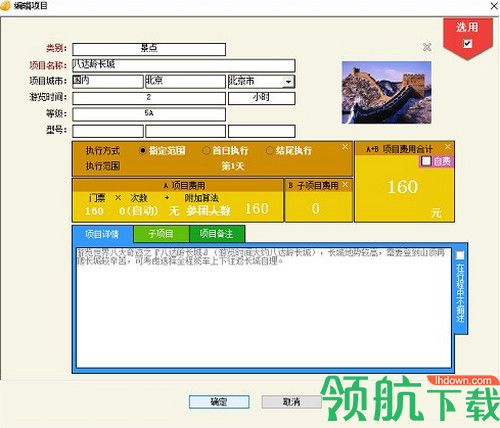The image size is (500, 428).
Task: Select 指定范围 radio option
Action: (x=143, y=151)
